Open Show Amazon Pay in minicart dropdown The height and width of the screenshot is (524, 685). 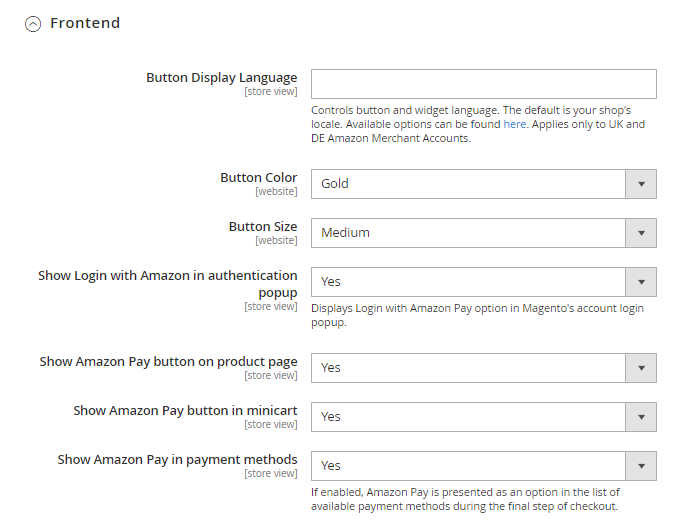pos(468,417)
